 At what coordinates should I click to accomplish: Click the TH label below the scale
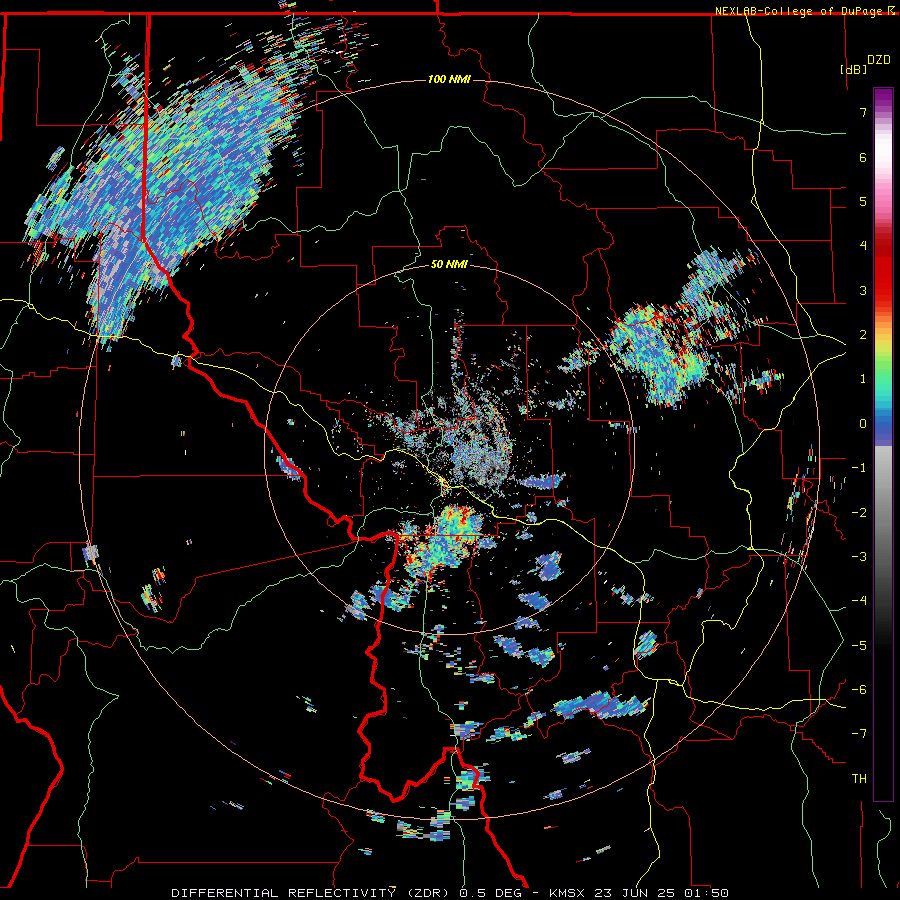859,778
